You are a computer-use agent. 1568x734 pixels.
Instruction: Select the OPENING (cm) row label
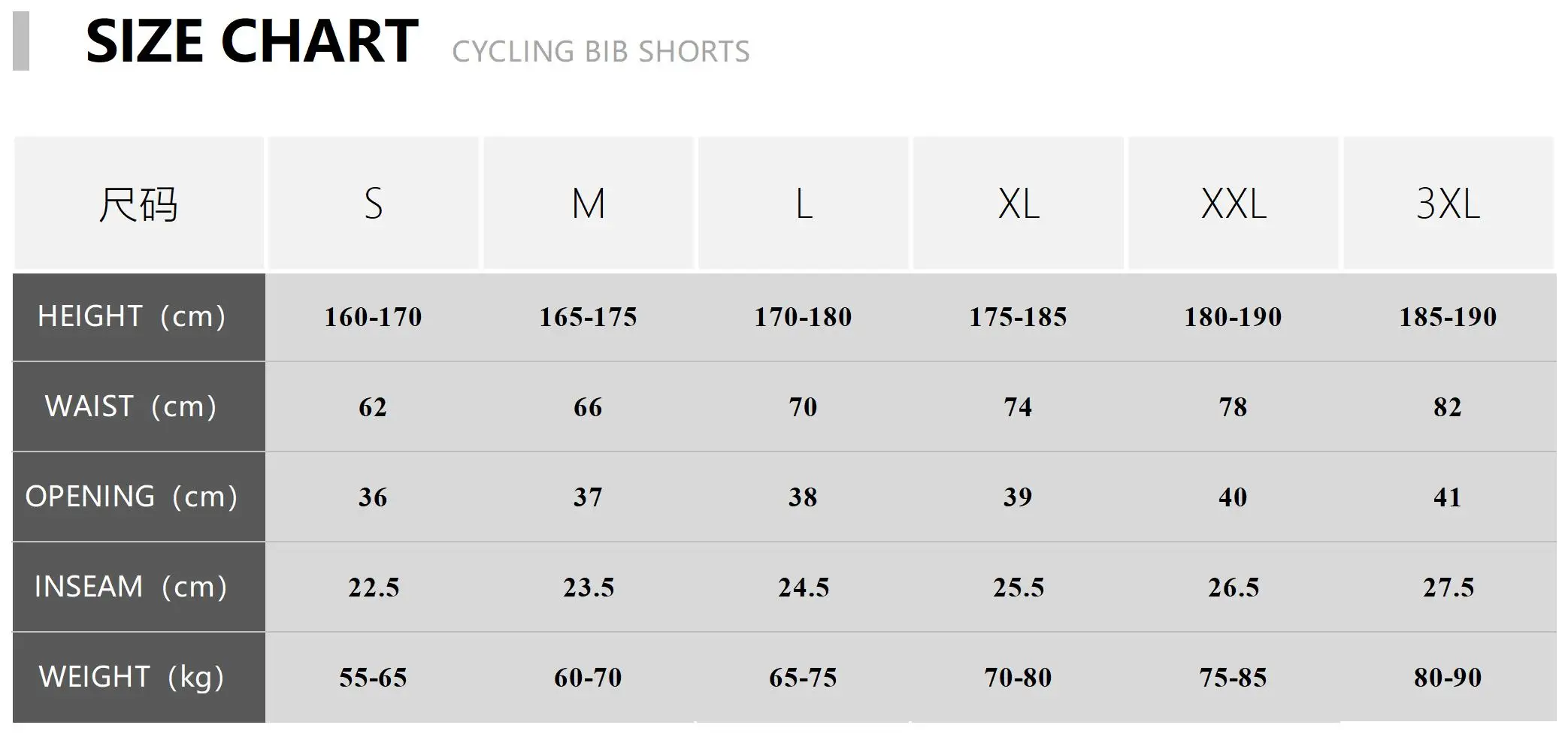point(132,497)
